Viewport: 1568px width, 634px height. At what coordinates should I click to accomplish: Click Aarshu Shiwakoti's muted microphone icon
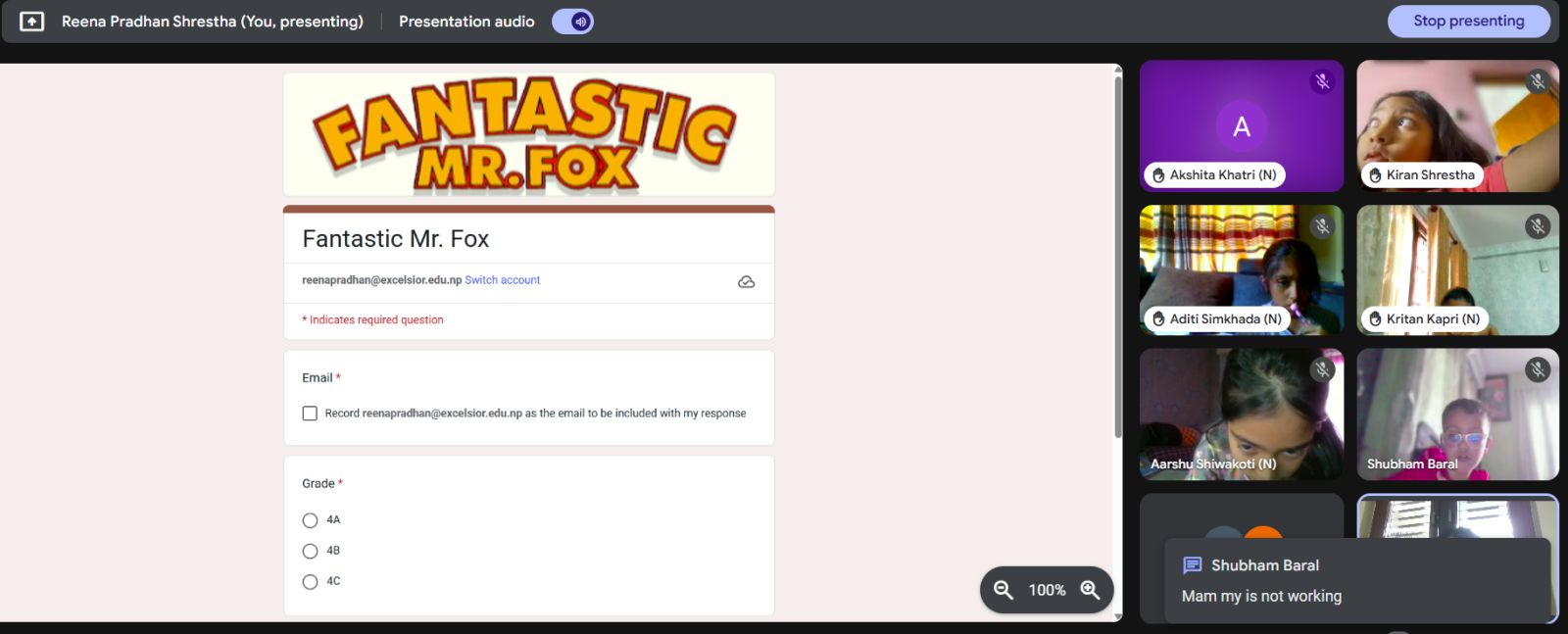click(1322, 369)
